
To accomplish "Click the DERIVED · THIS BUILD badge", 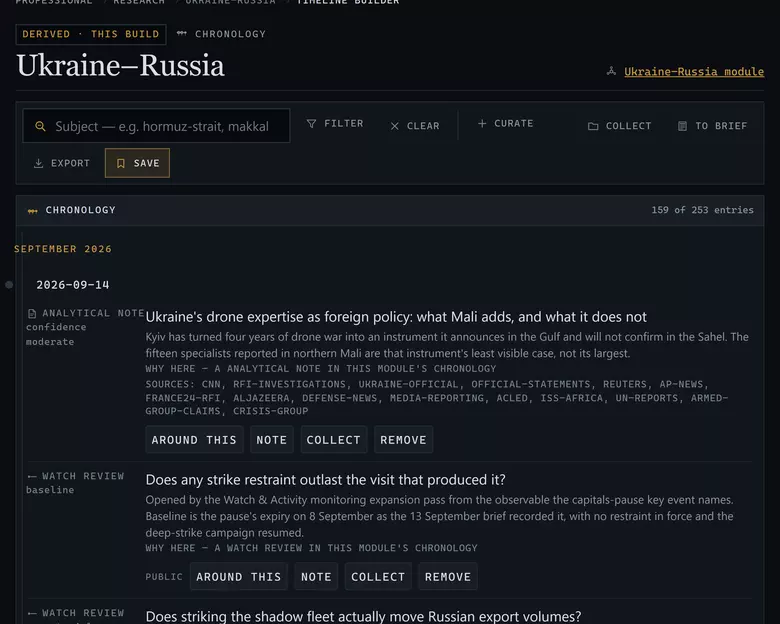I will 91,34.
